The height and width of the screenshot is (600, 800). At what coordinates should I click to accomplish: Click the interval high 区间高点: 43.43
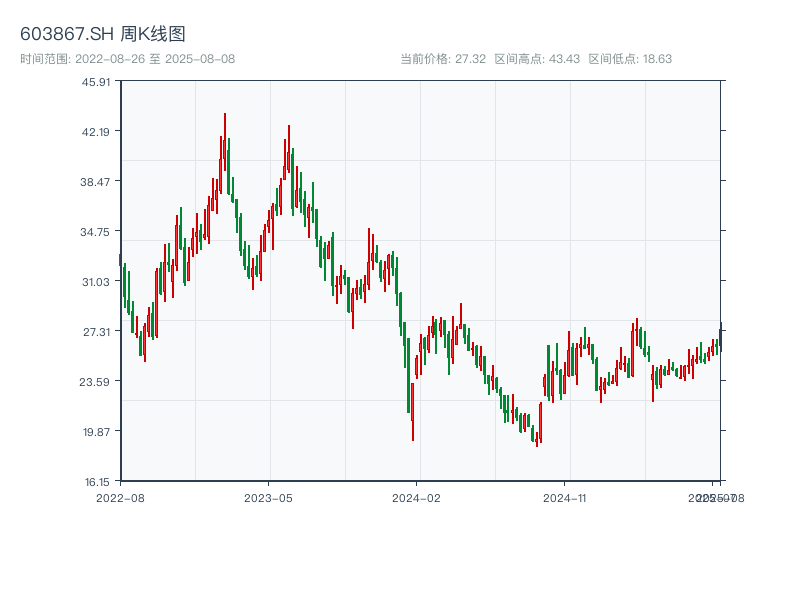pos(537,59)
